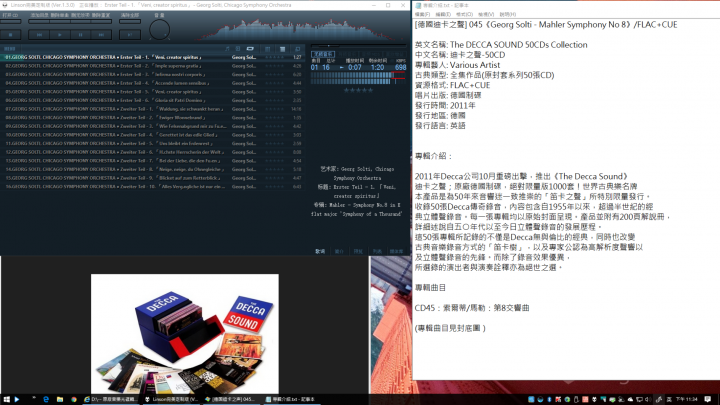This screenshot has width=720, height=405.
Task: Select track 13 'Bei der Liebe, die den Füßen'
Action: coord(152,161)
